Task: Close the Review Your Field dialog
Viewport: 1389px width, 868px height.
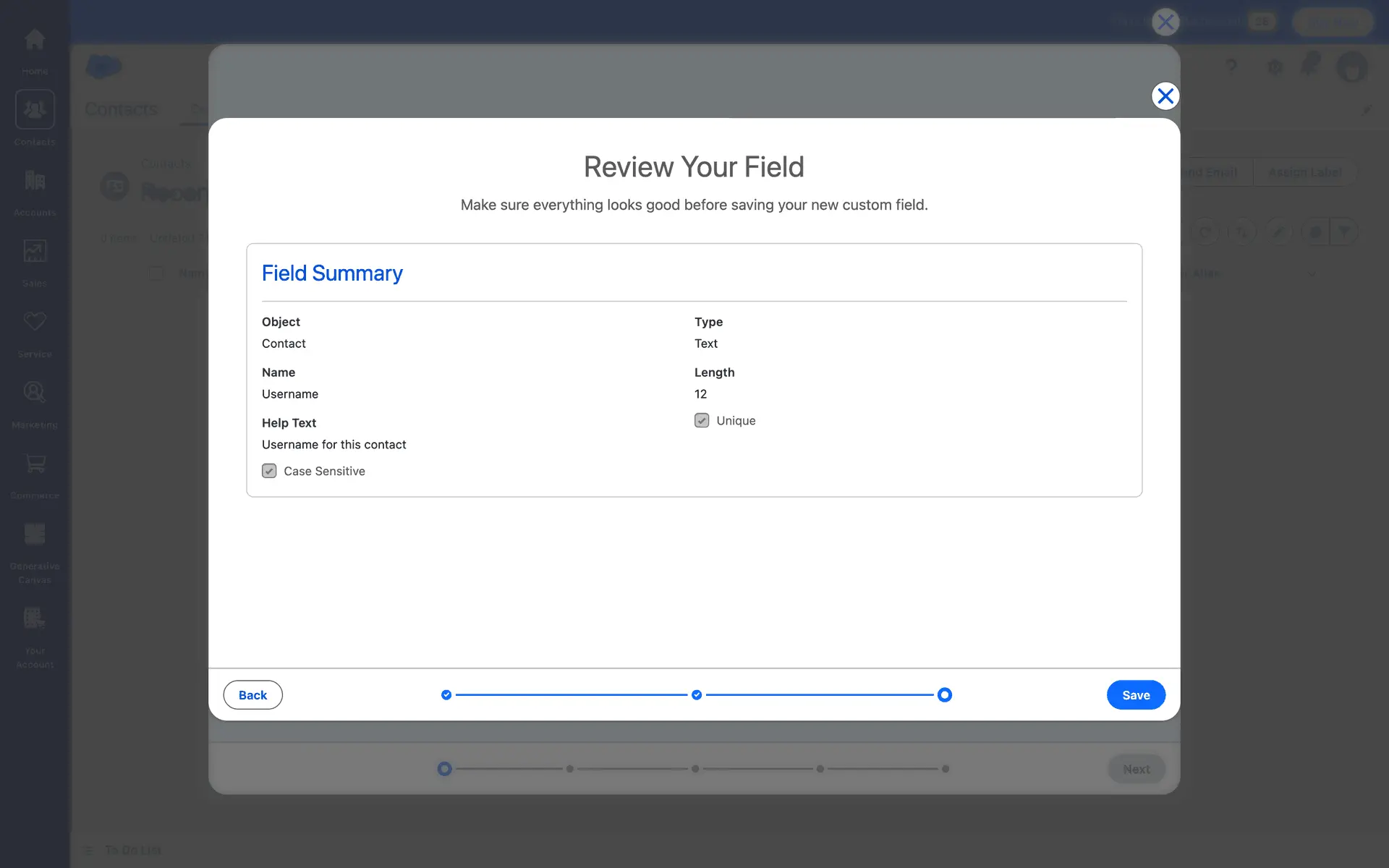Action: point(1165,96)
